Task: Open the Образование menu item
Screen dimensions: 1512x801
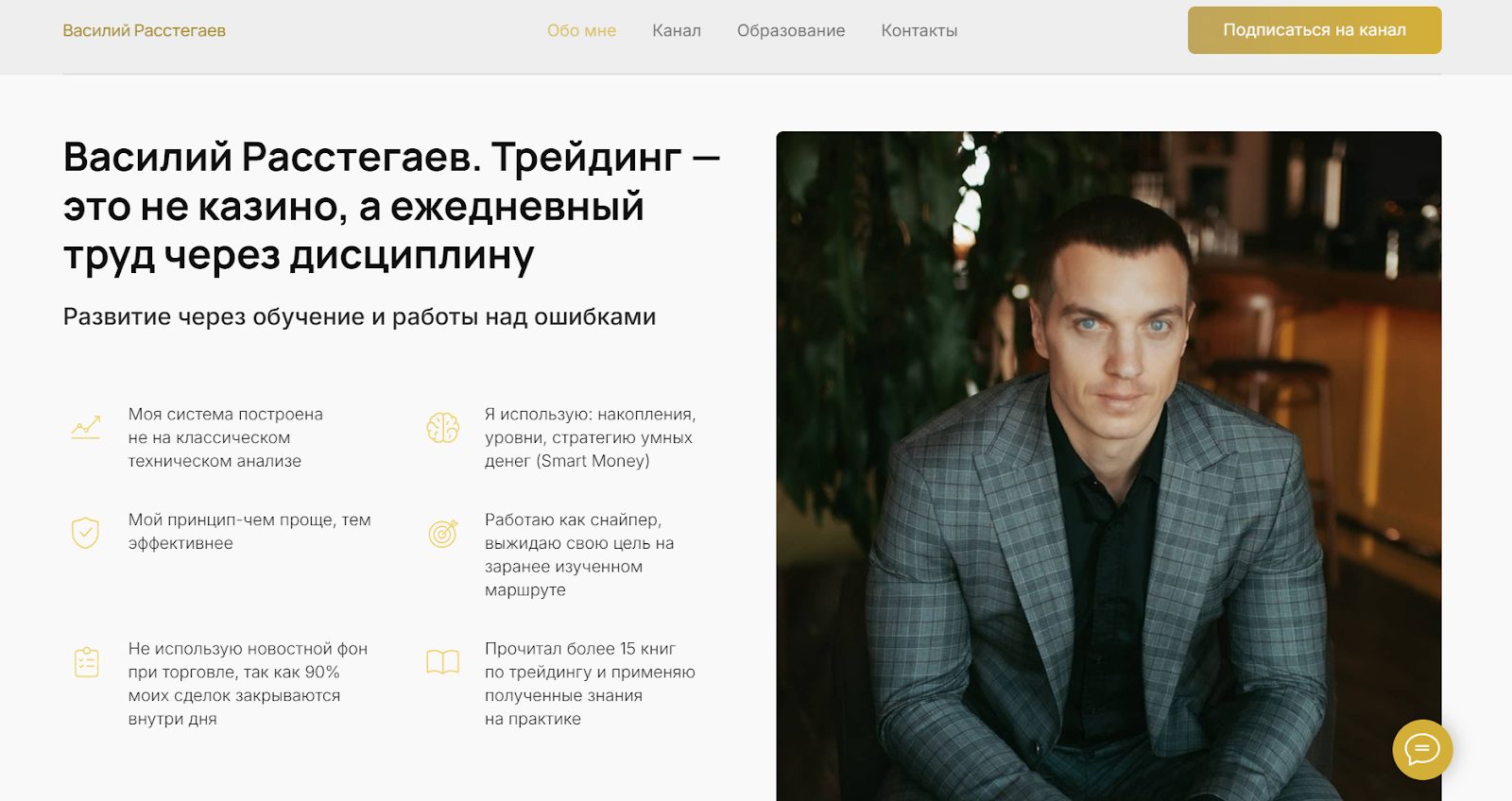Action: click(791, 30)
